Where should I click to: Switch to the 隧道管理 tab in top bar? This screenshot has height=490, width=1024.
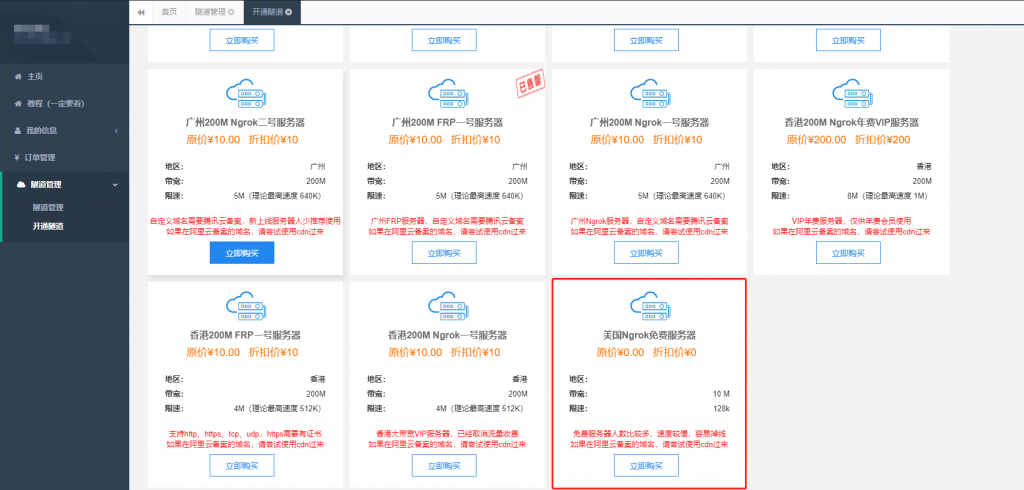[210, 12]
